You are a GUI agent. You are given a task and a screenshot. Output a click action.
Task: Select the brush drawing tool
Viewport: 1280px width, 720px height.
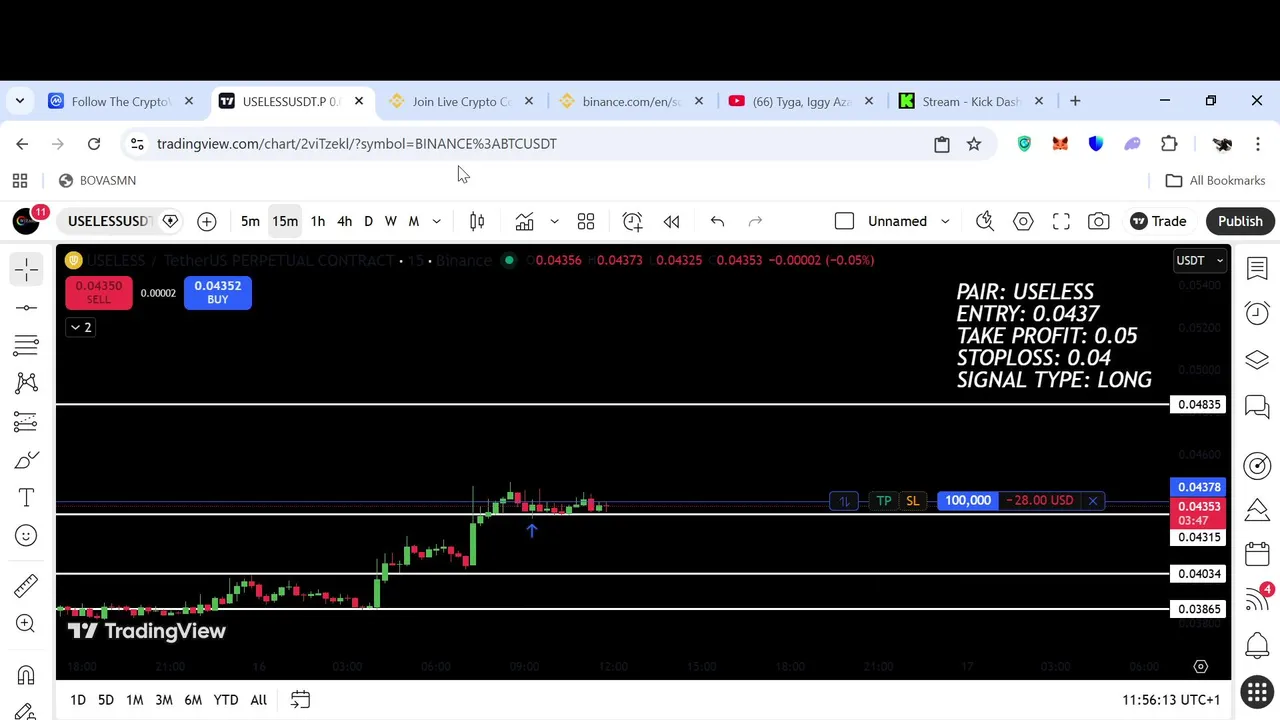26,460
